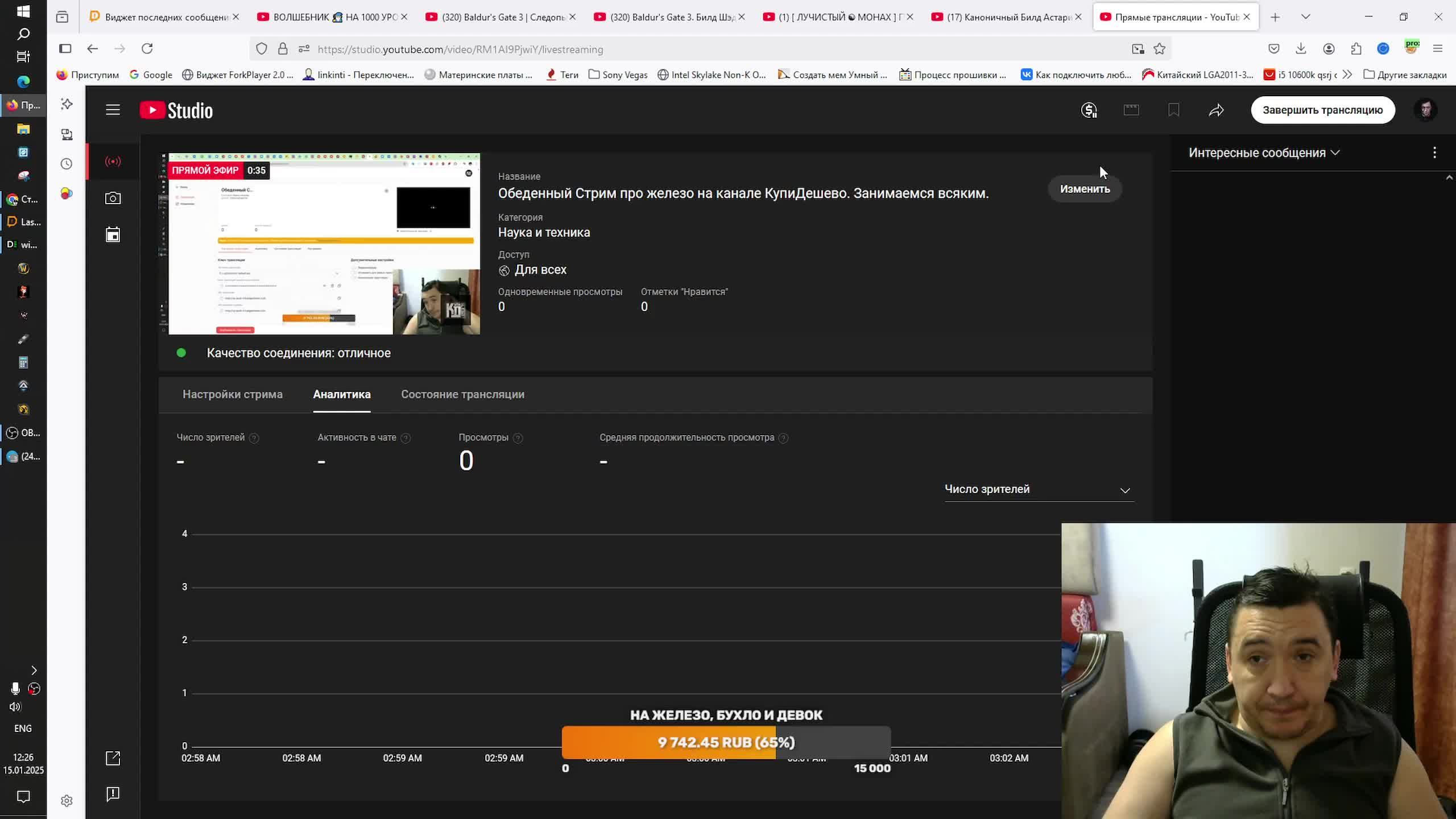The height and width of the screenshot is (819, 1456).
Task: Click the live stream preview thumbnail
Action: pyautogui.click(x=320, y=243)
